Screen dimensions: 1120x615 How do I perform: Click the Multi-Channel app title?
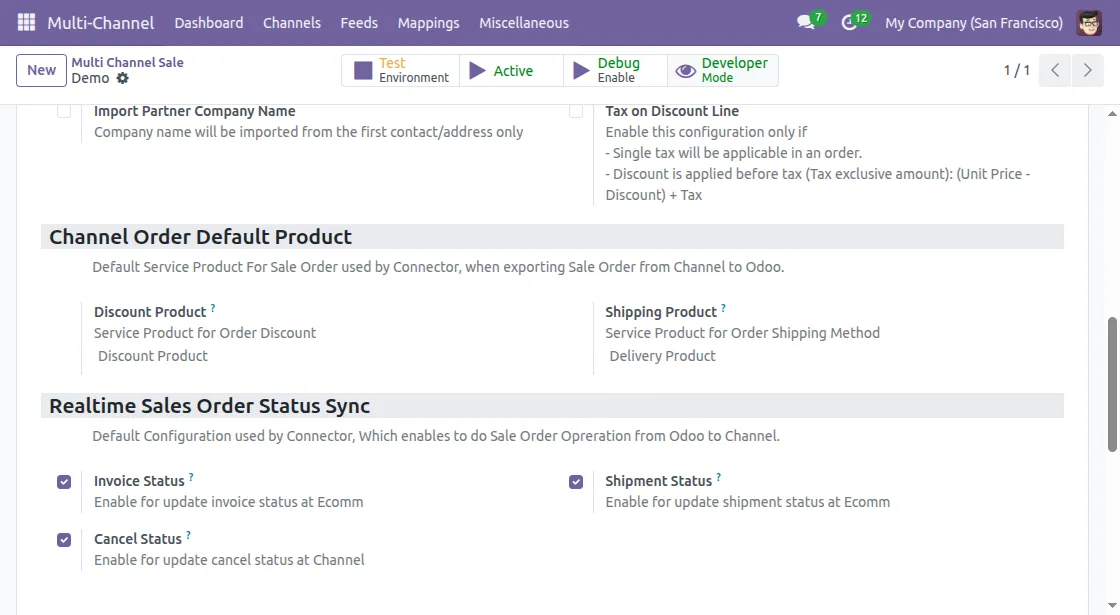(101, 23)
